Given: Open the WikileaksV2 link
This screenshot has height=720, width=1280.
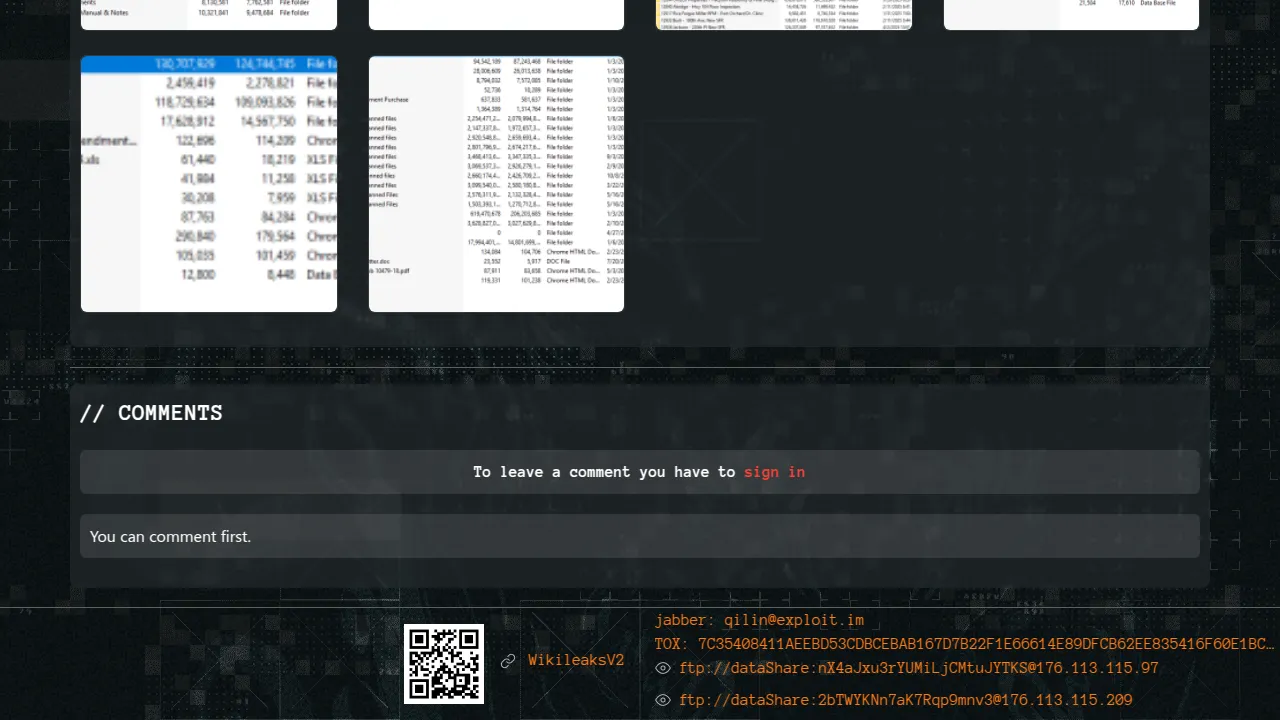Looking at the screenshot, I should [x=576, y=661].
